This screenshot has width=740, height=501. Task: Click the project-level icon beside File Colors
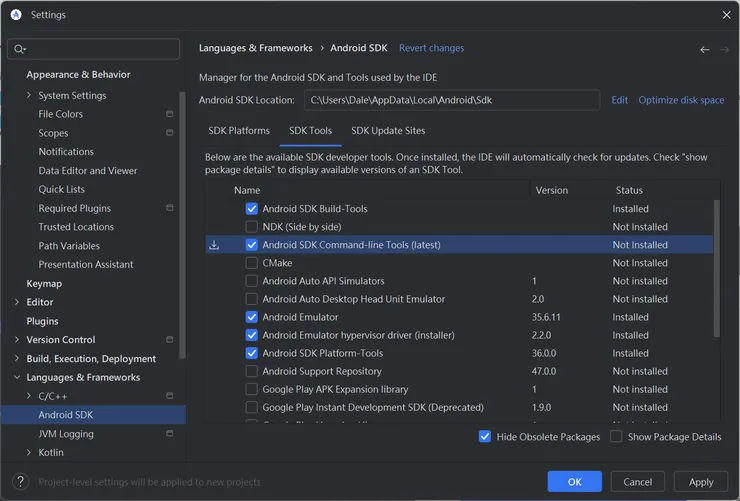pyautogui.click(x=170, y=114)
